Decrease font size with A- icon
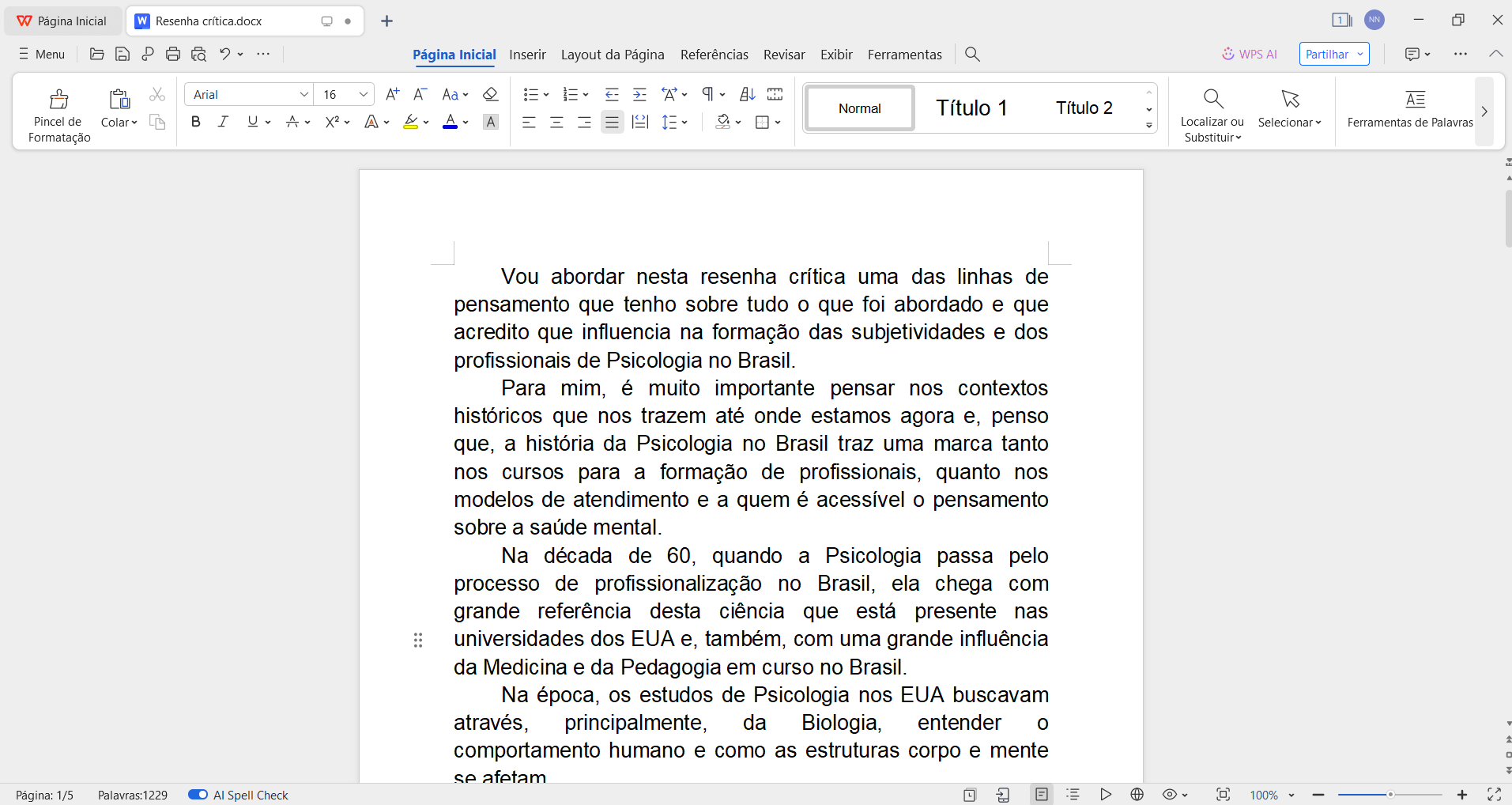Screen dimensions: 1512x805 [x=420, y=95]
